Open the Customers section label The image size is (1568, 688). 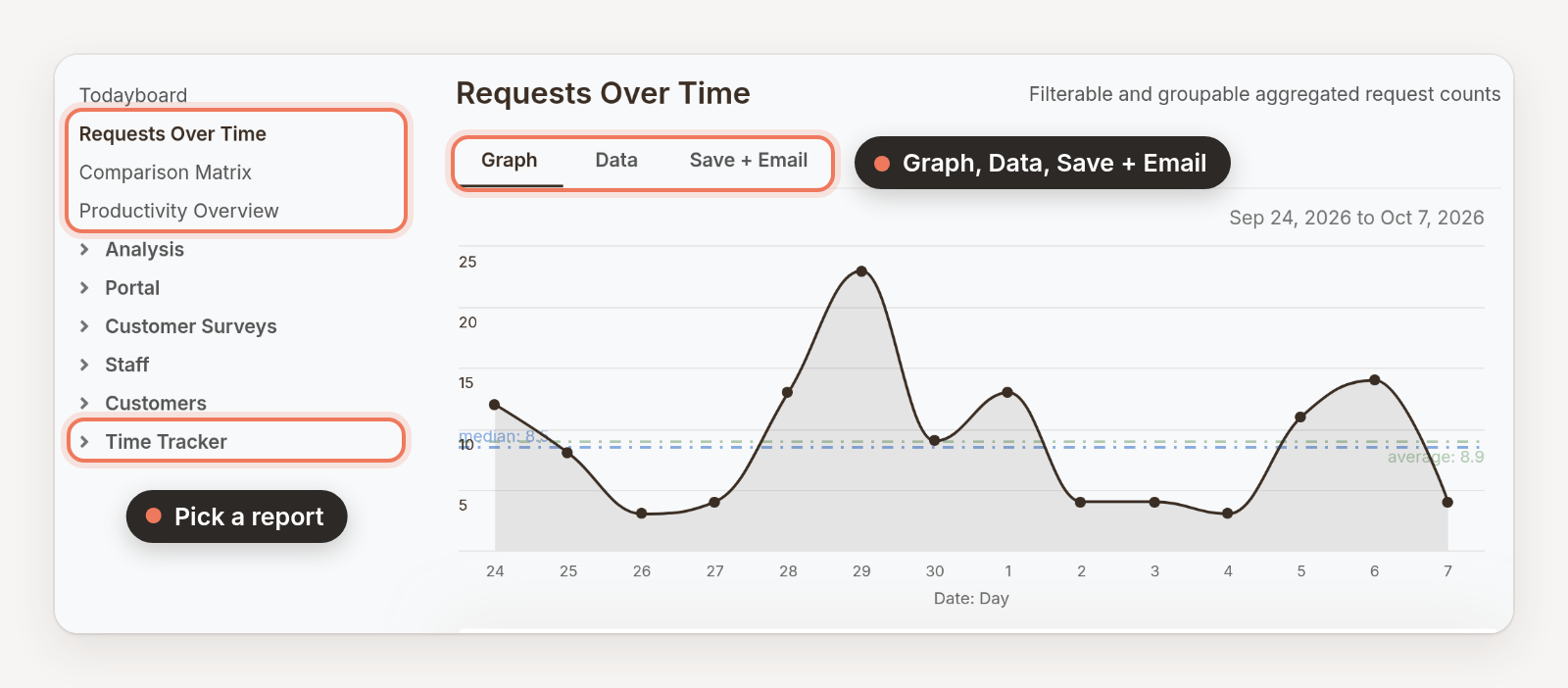pyautogui.click(x=156, y=403)
